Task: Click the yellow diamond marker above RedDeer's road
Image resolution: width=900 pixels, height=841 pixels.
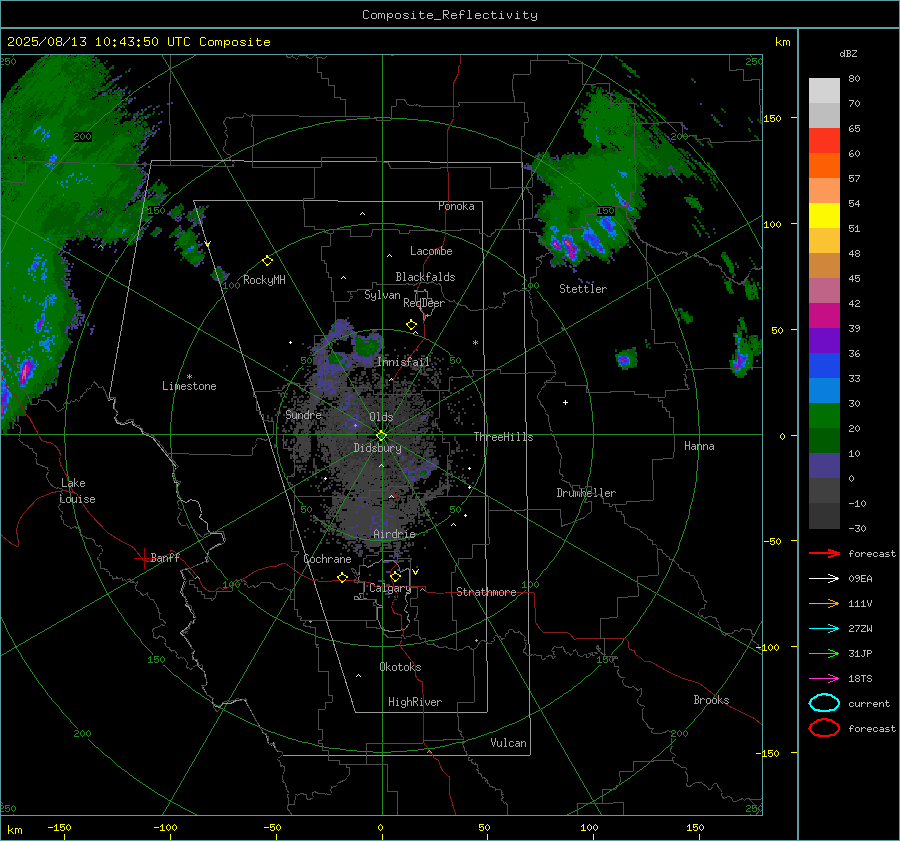Action: [x=411, y=325]
